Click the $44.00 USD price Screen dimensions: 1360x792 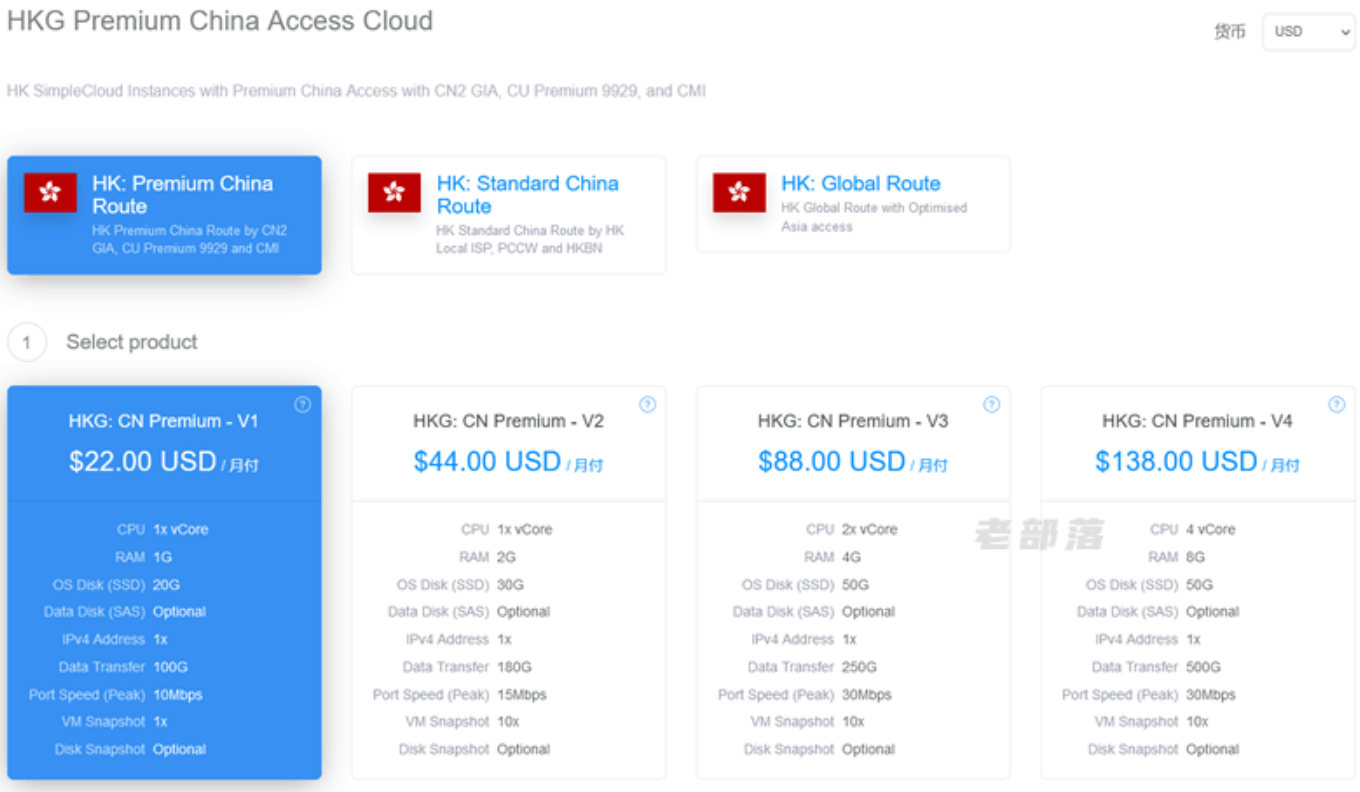pyautogui.click(x=487, y=461)
